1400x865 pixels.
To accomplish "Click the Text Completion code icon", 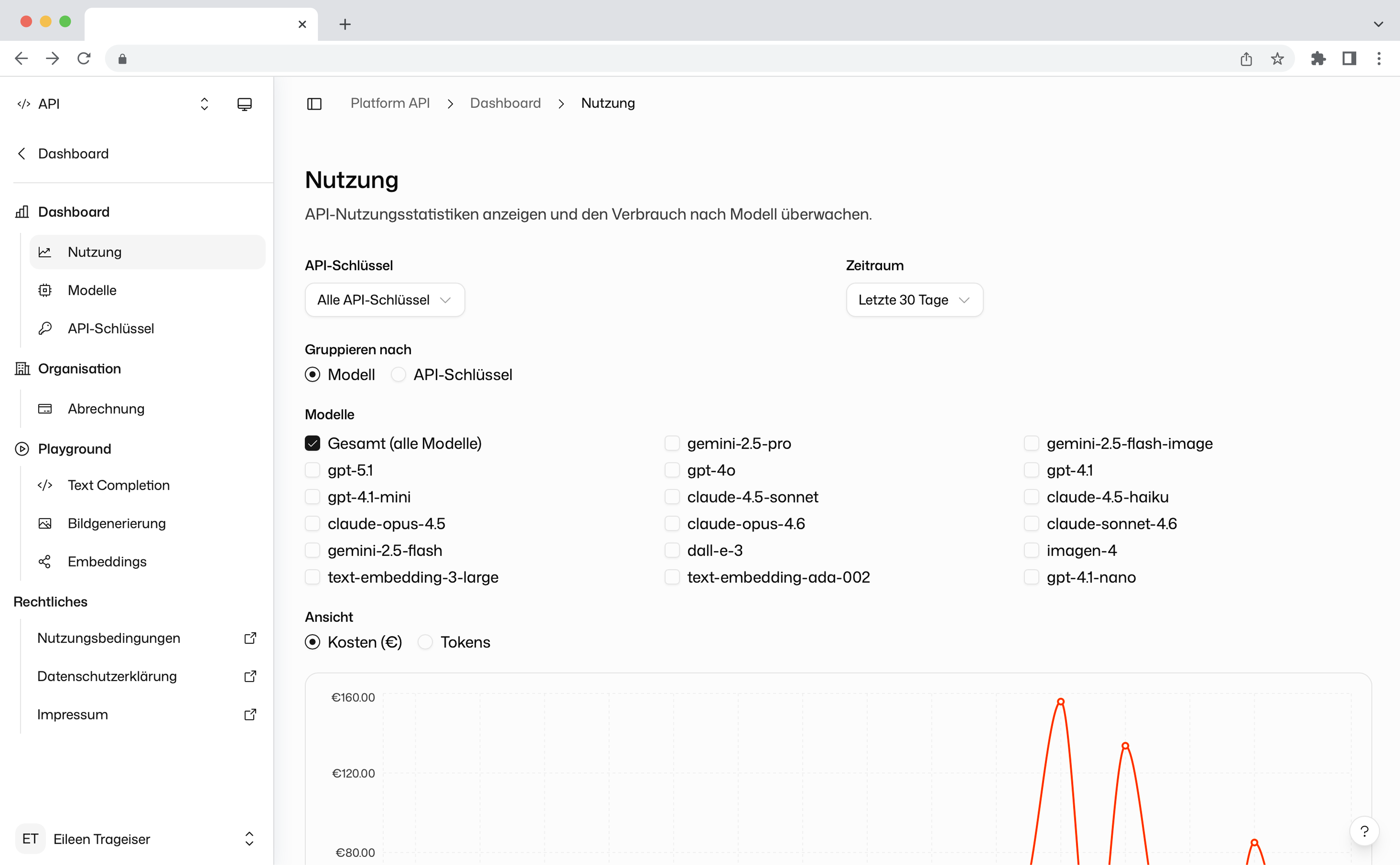I will coord(45,484).
